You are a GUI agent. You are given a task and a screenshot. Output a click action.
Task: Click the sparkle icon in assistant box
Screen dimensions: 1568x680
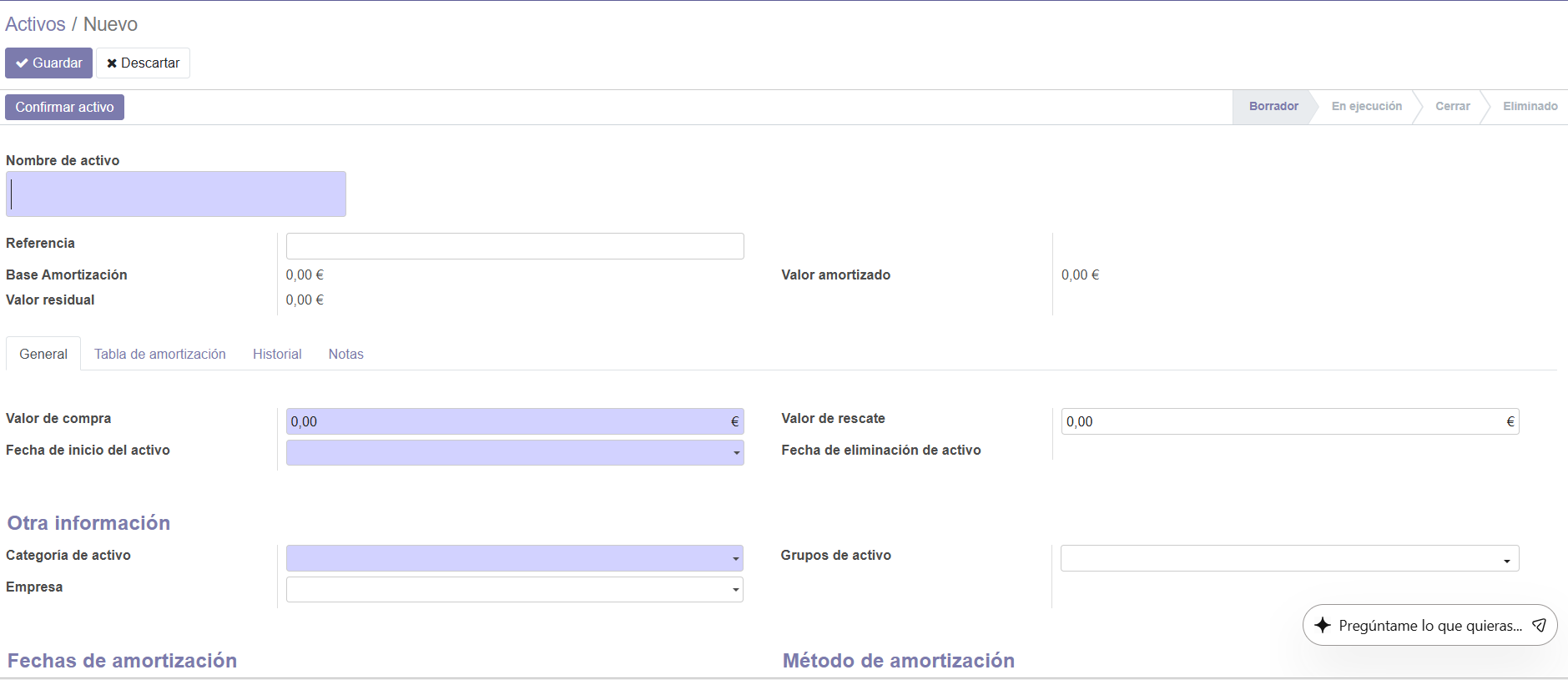click(x=1323, y=625)
